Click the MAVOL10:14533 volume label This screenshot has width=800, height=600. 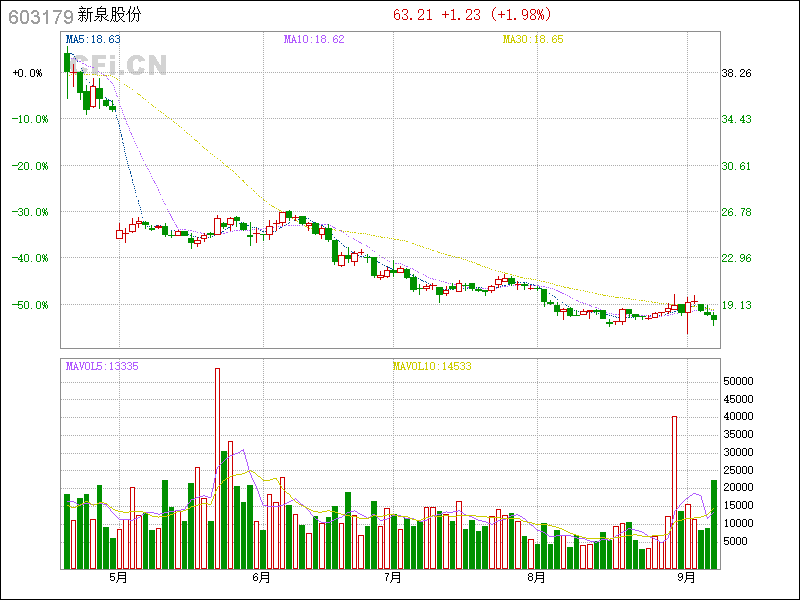tap(431, 367)
